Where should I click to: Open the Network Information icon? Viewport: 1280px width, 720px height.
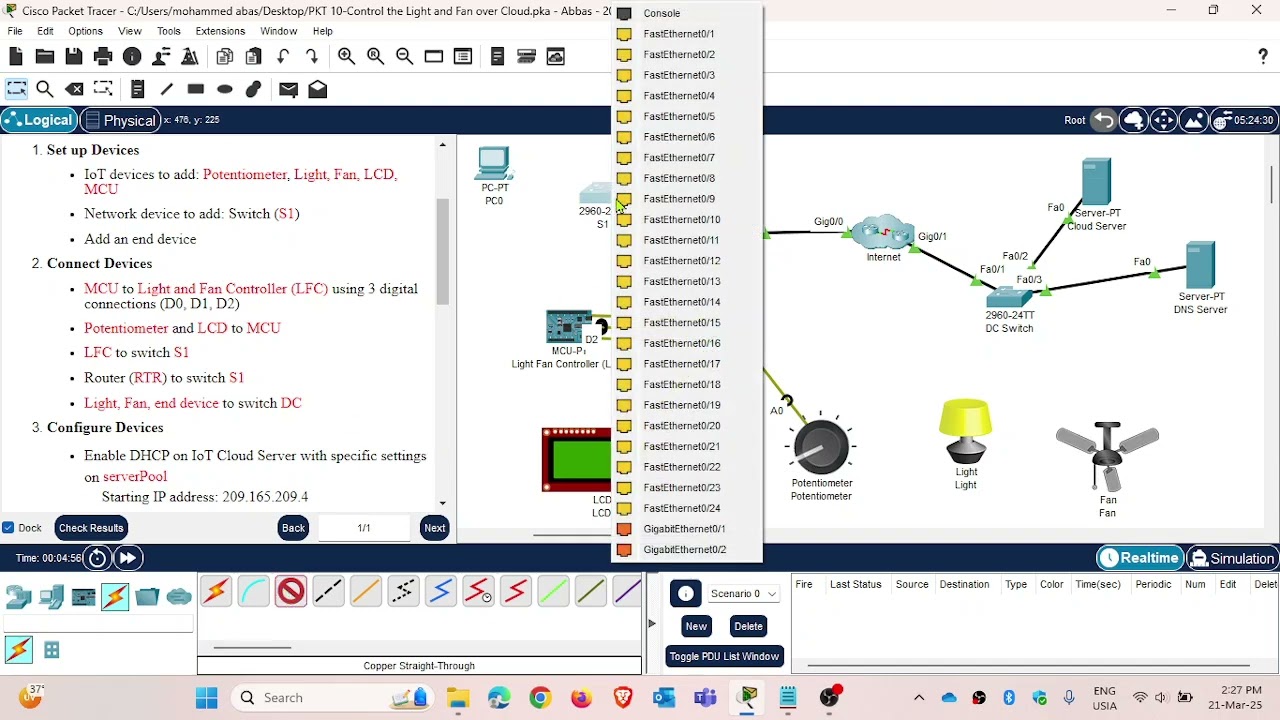[132, 57]
